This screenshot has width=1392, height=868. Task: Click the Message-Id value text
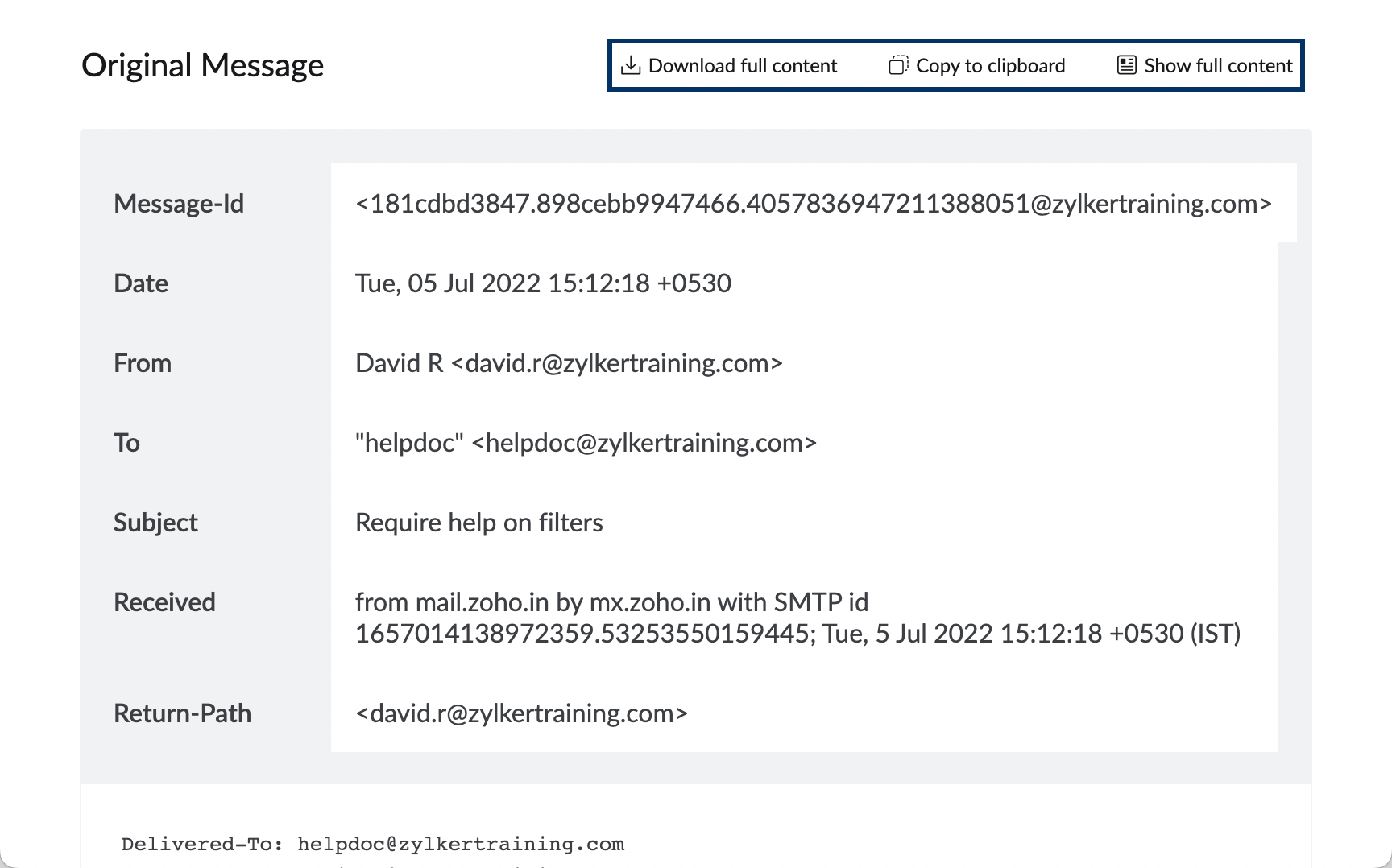click(814, 204)
